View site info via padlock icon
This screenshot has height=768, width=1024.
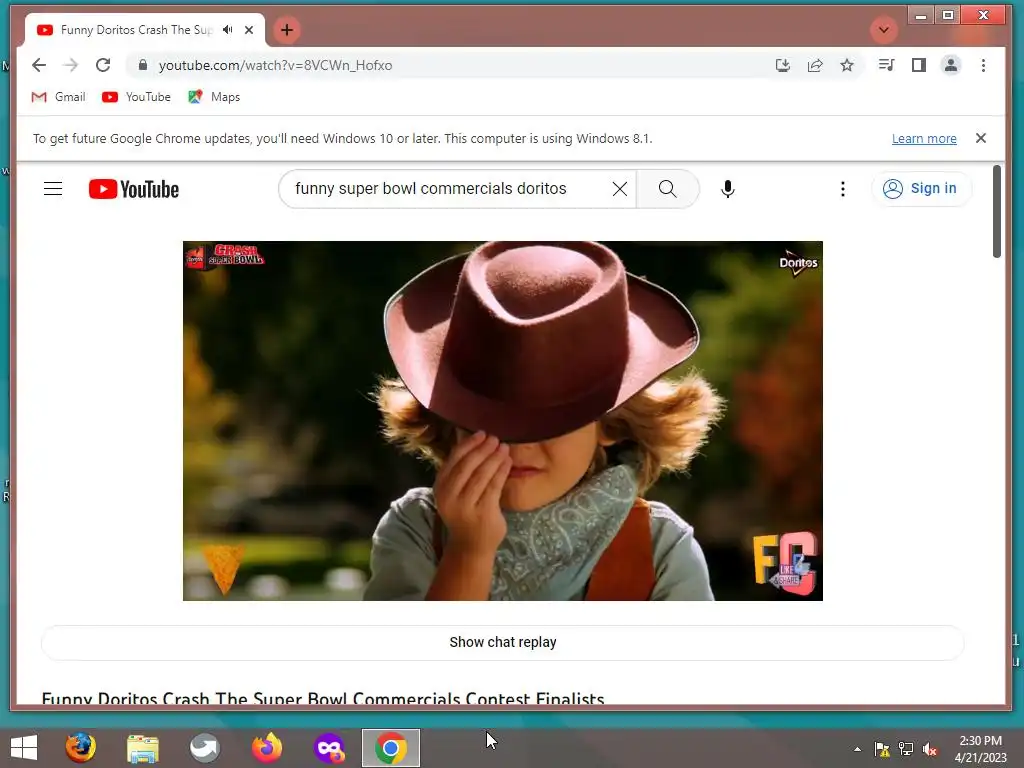click(x=143, y=65)
